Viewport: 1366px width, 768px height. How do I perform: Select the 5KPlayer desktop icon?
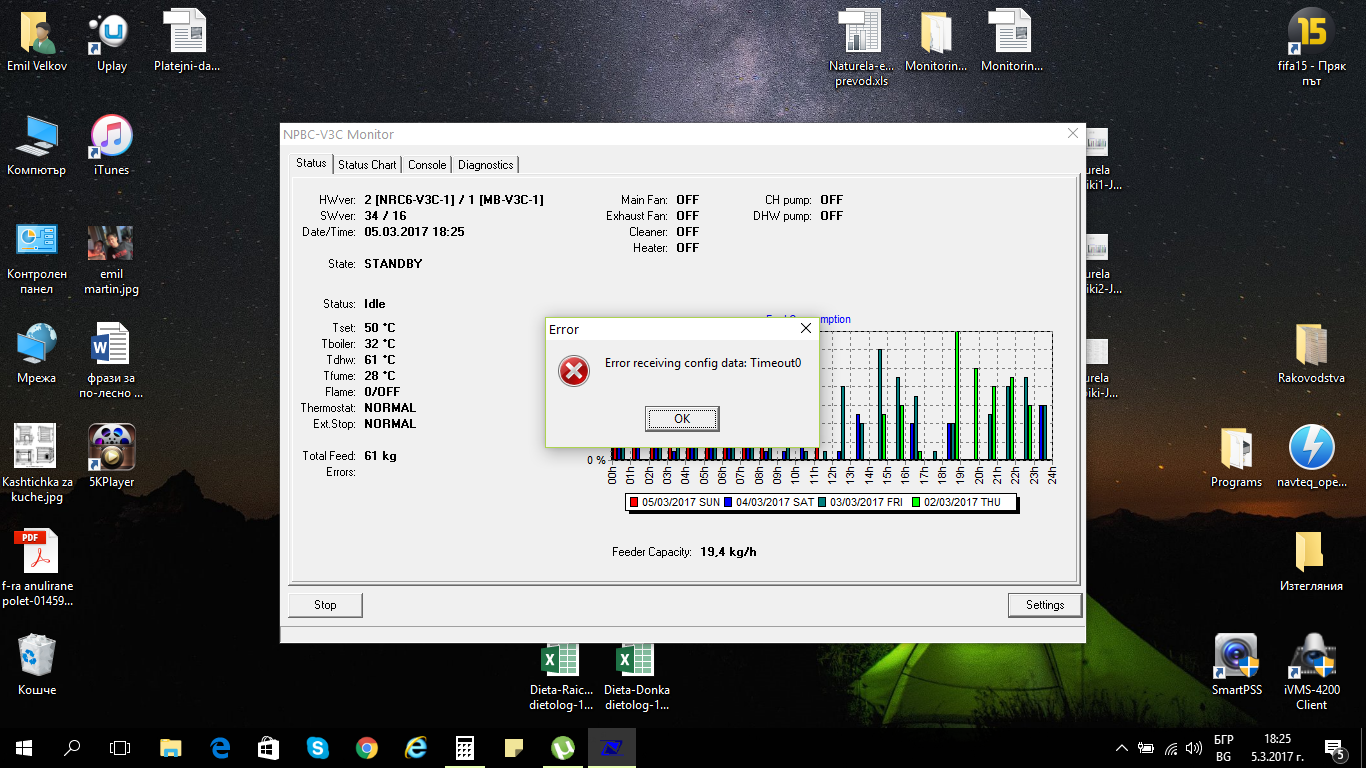[111, 449]
